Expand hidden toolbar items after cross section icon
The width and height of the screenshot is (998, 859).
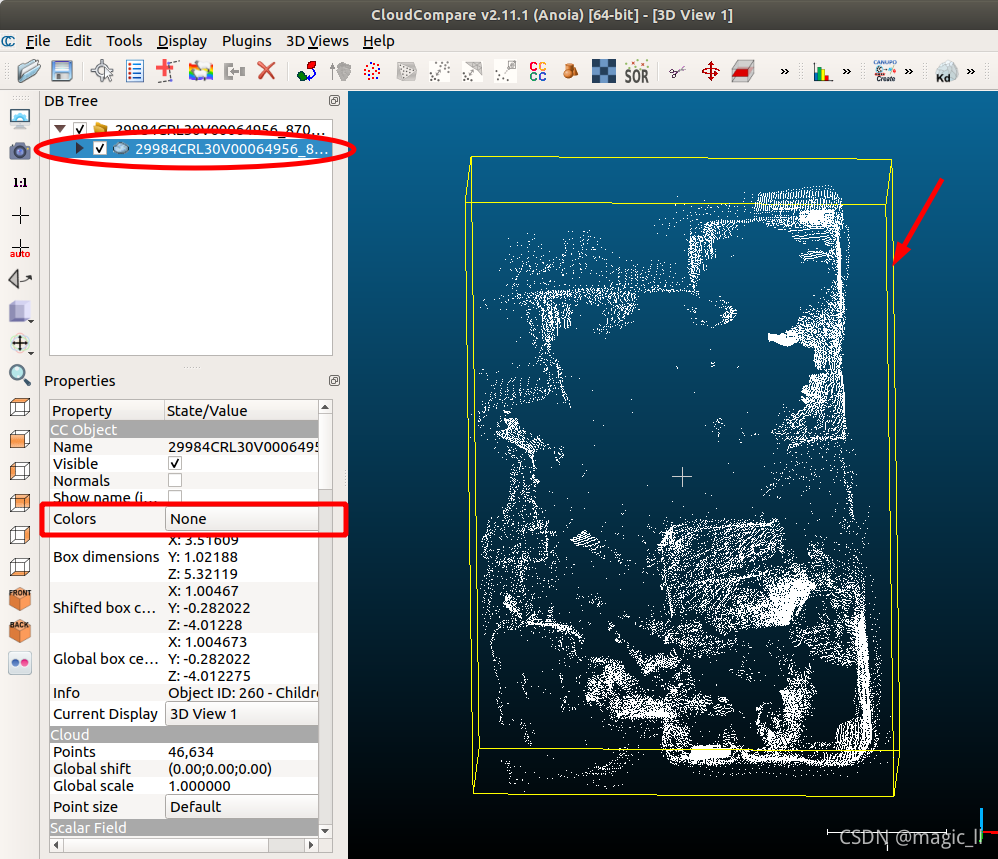pos(785,71)
